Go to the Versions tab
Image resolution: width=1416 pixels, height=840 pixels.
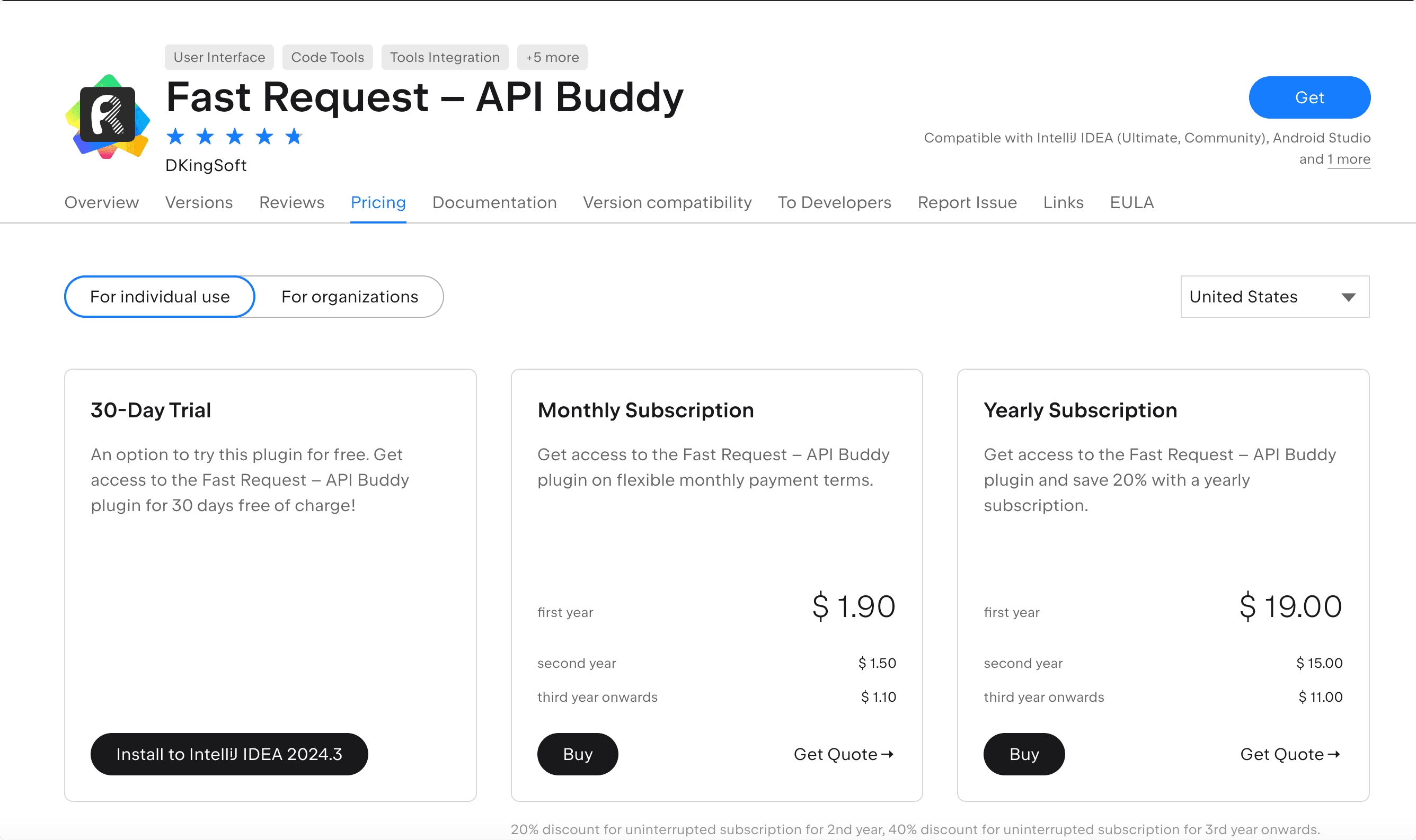tap(199, 202)
